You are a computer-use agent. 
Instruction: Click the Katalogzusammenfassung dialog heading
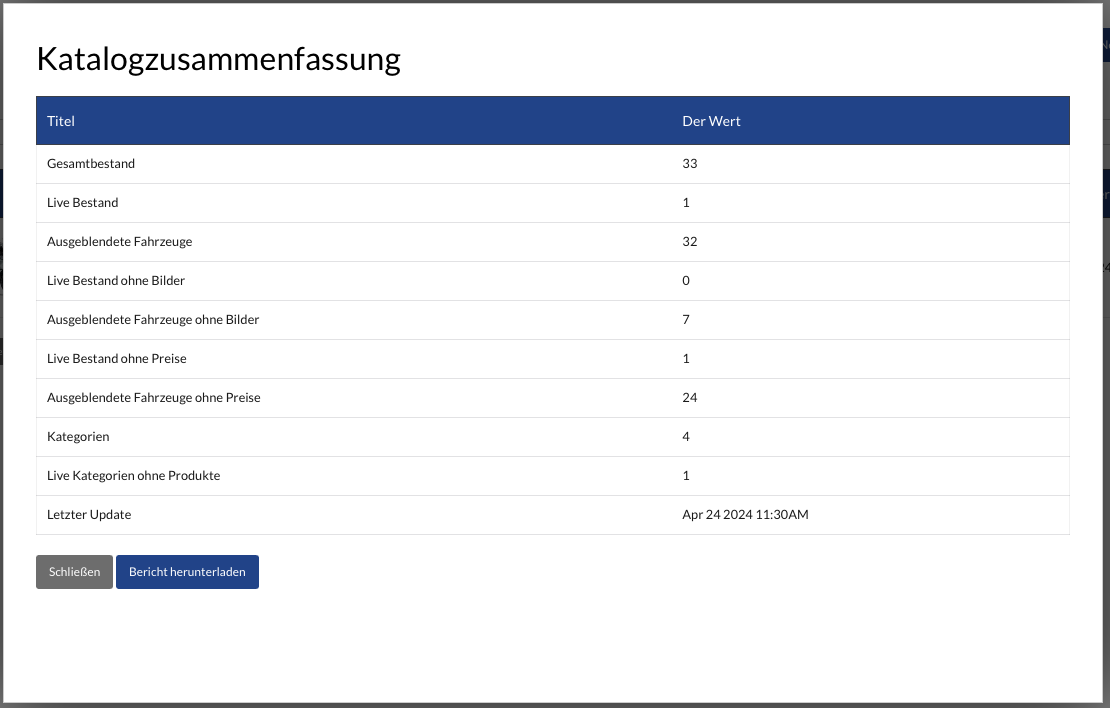[x=218, y=59]
